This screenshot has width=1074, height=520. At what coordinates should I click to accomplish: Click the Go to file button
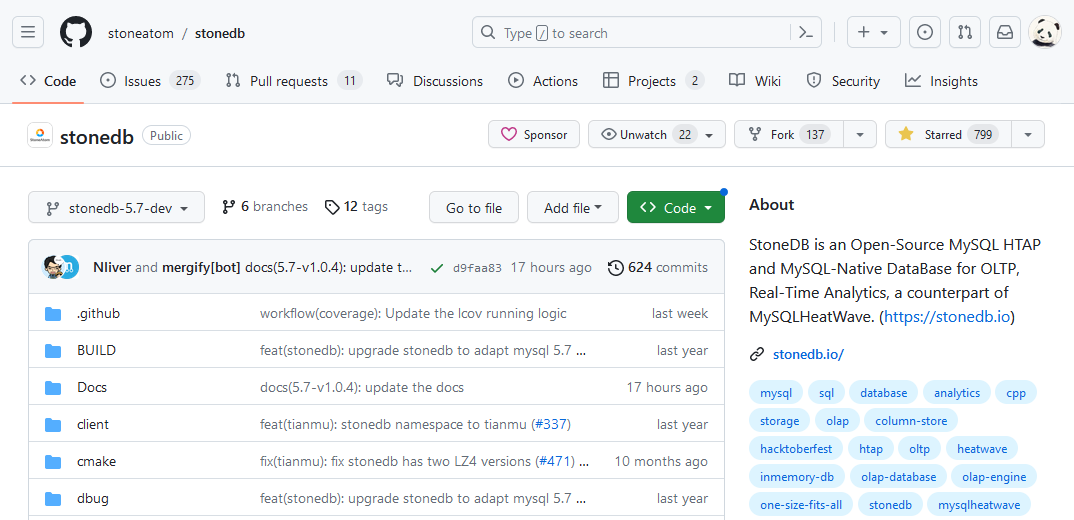(474, 208)
